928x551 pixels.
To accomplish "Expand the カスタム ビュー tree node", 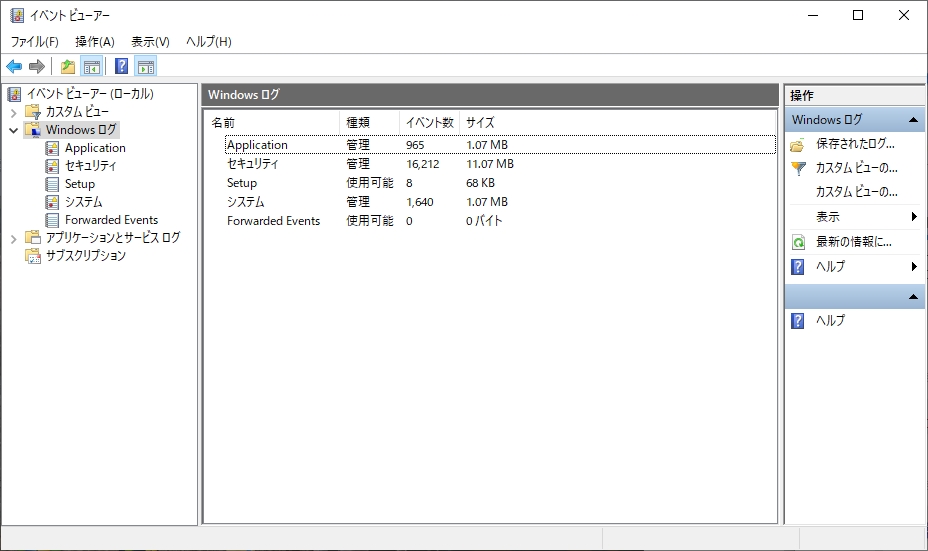I will (x=14, y=112).
